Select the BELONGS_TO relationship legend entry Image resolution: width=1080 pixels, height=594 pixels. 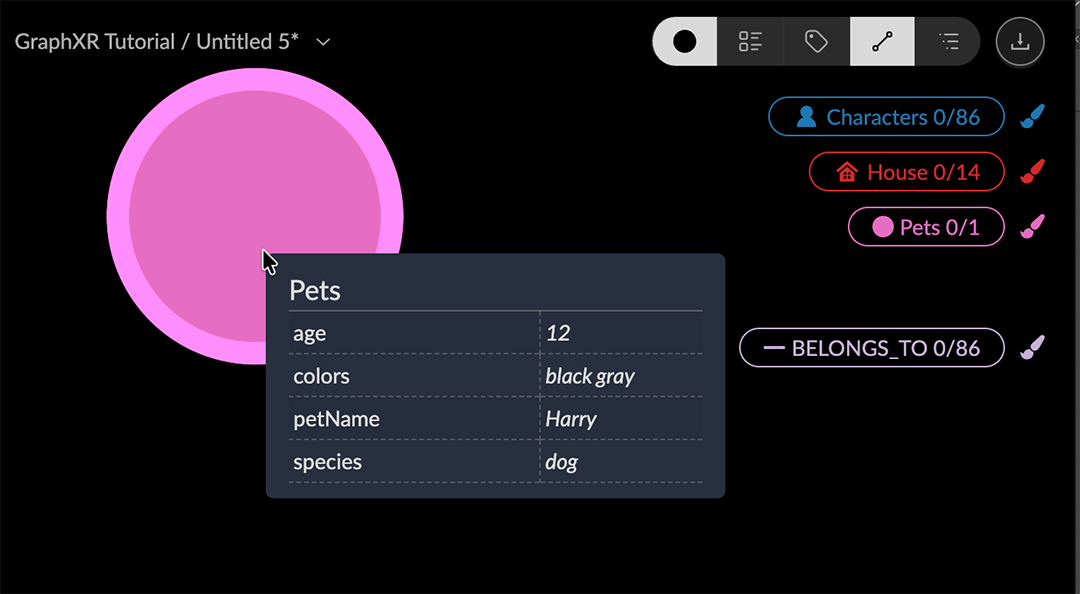[870, 347]
